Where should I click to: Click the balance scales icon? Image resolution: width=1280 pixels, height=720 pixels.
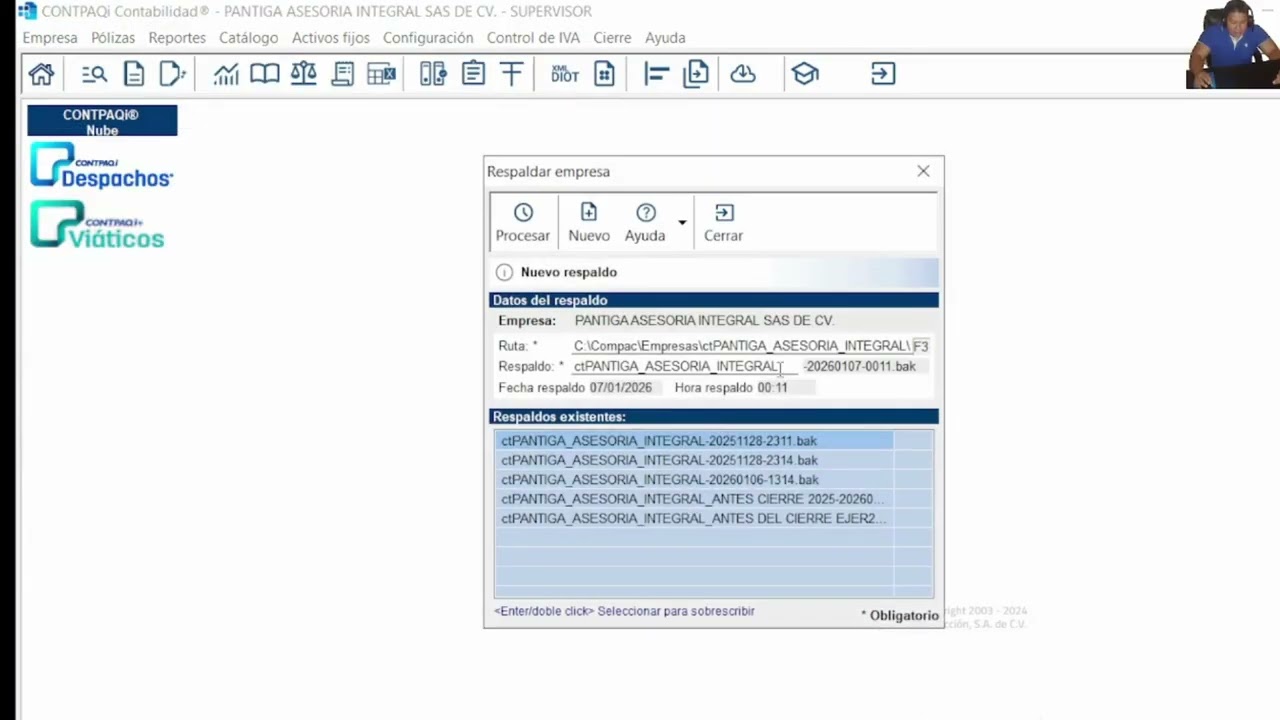(303, 74)
